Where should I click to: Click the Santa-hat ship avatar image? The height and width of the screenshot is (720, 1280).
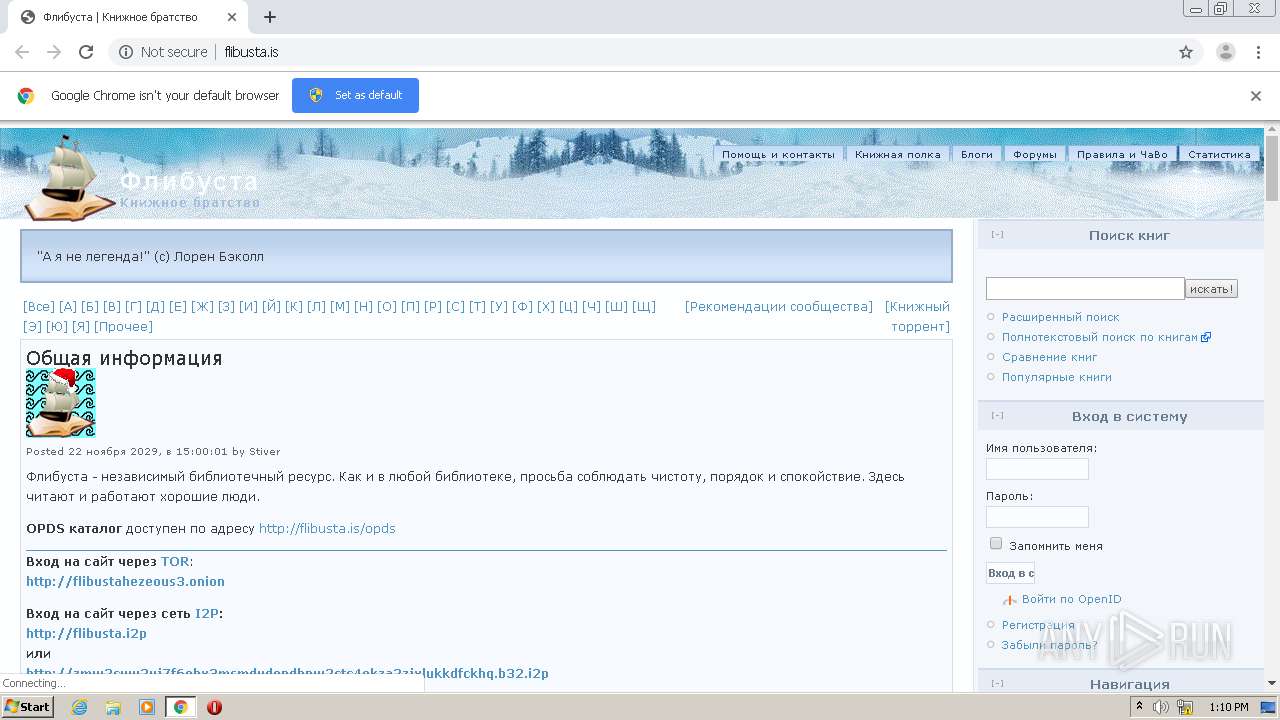[x=60, y=403]
